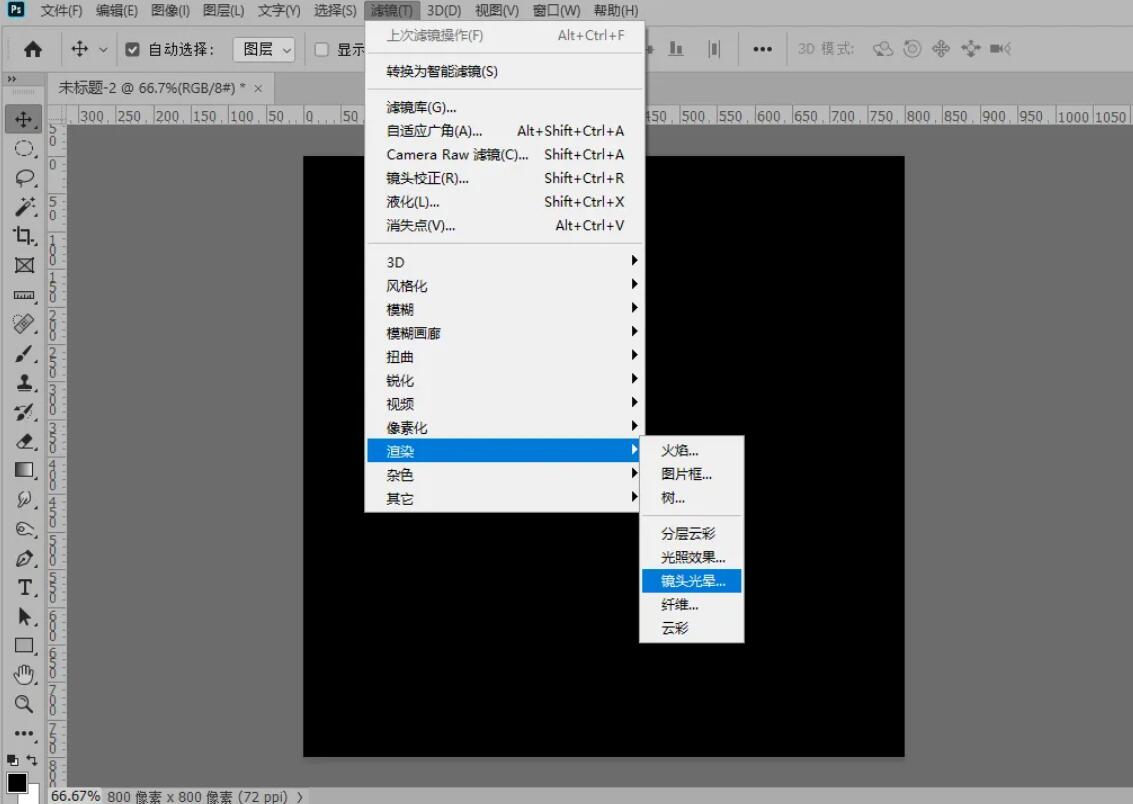
Task: Uncheck the 自动选择 checkbox
Action: click(x=133, y=47)
